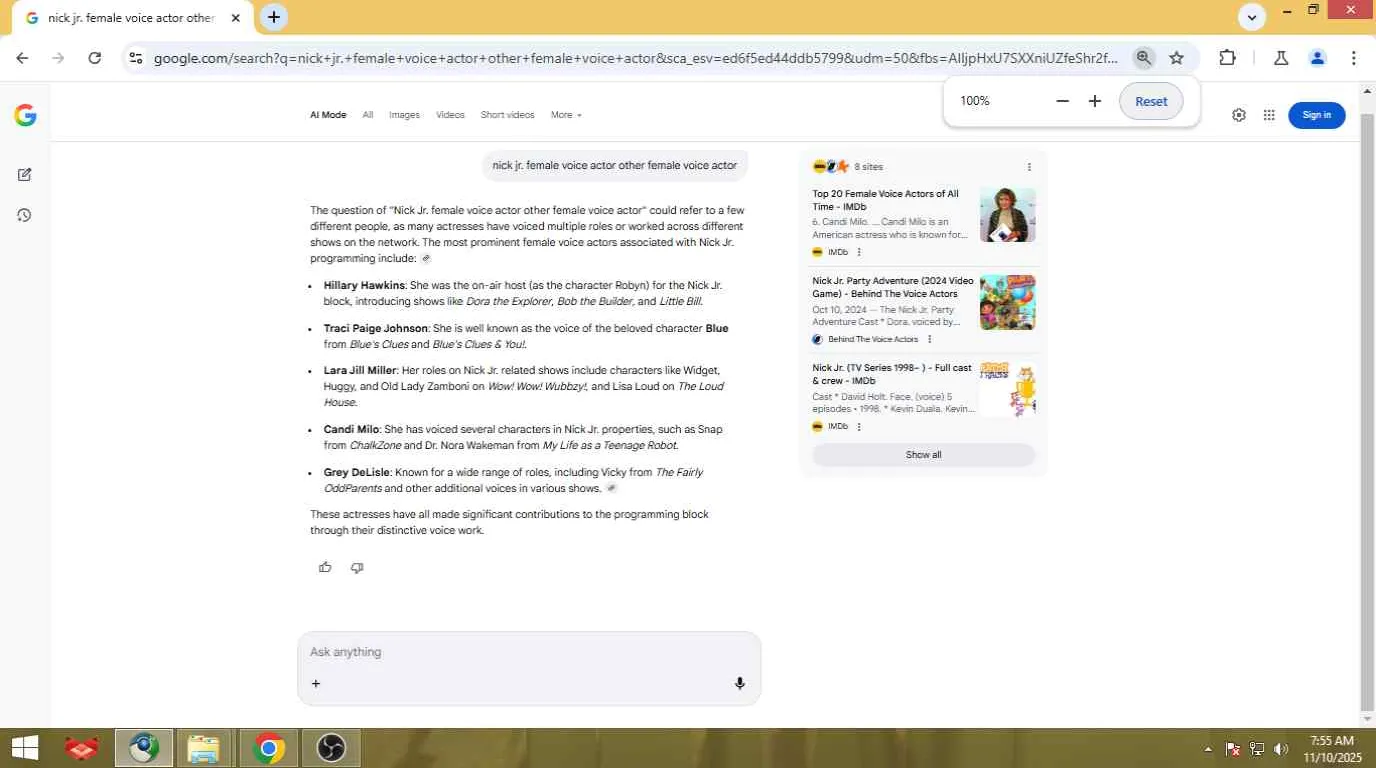Viewport: 1376px width, 768px height.
Task: Click the source link icon after the intro paragraph
Action: click(x=426, y=259)
